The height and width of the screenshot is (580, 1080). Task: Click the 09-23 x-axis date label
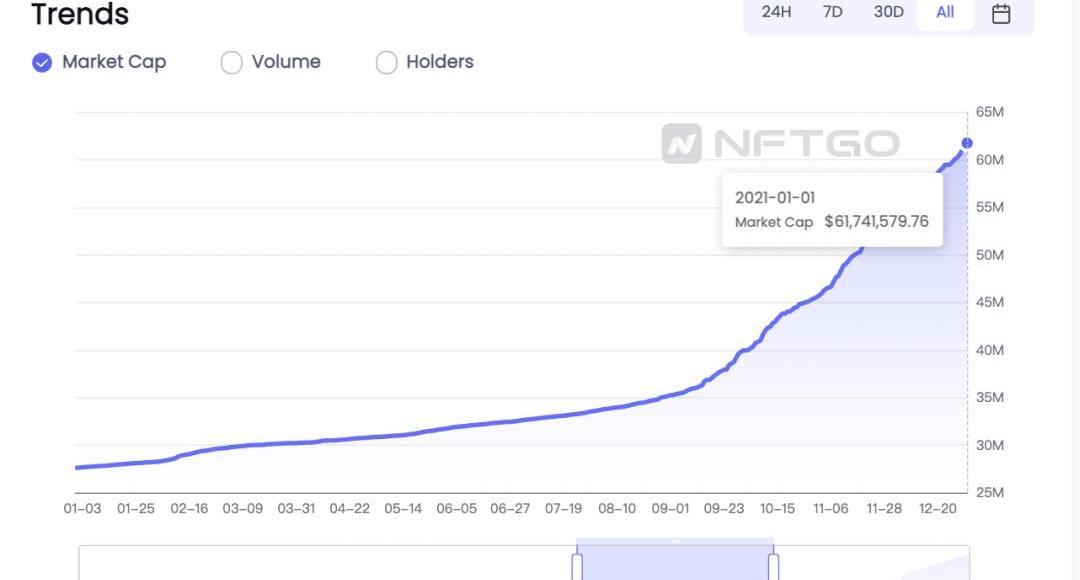(x=723, y=509)
